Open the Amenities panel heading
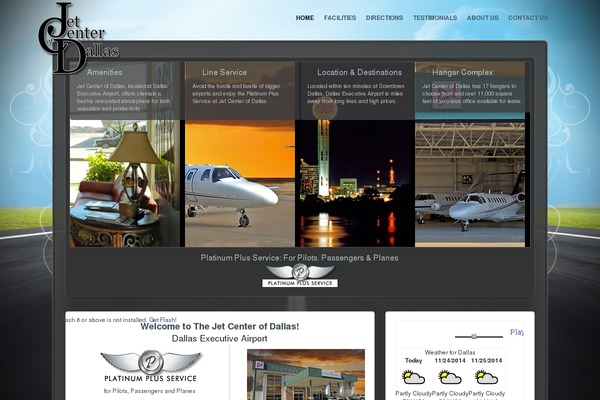The height and width of the screenshot is (400, 600). tap(104, 72)
